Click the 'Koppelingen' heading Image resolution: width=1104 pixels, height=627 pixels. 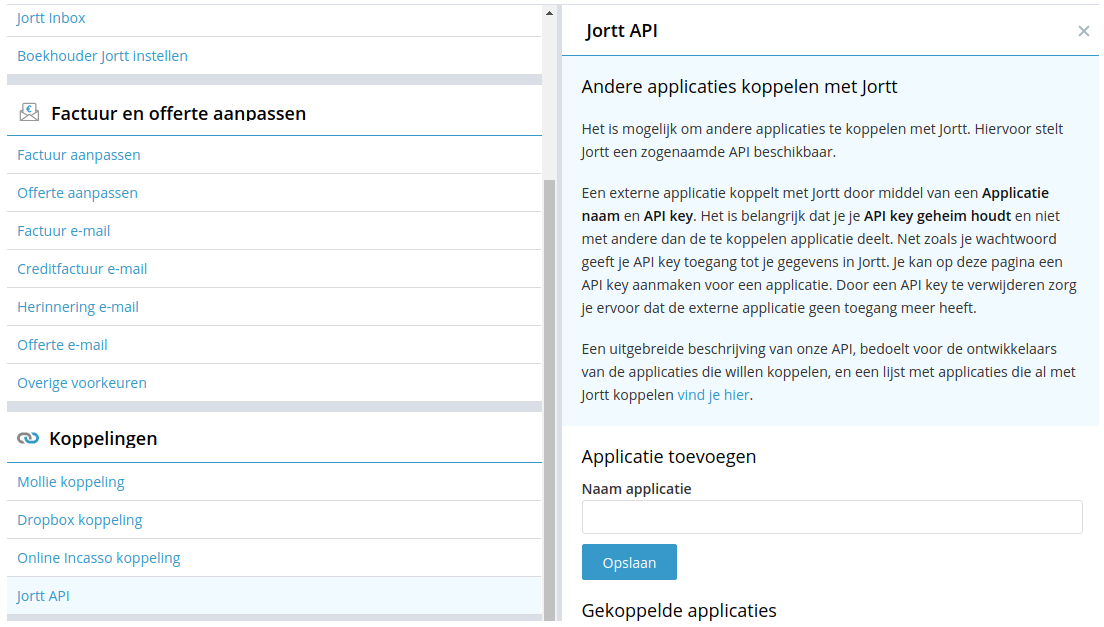coord(103,438)
